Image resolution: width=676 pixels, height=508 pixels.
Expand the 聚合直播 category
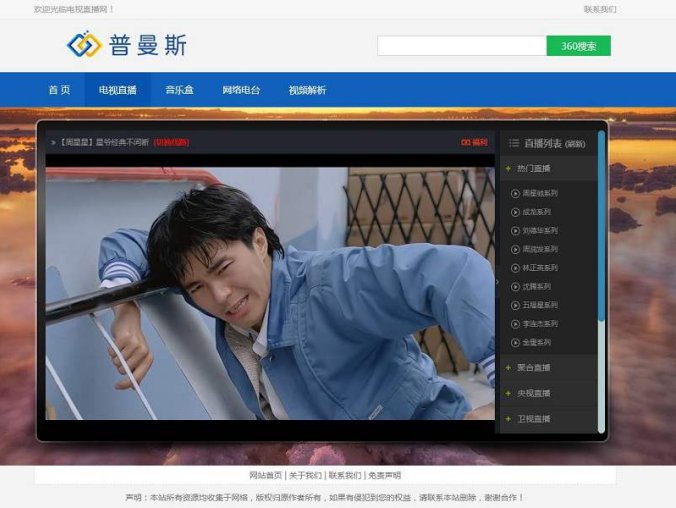click(548, 367)
